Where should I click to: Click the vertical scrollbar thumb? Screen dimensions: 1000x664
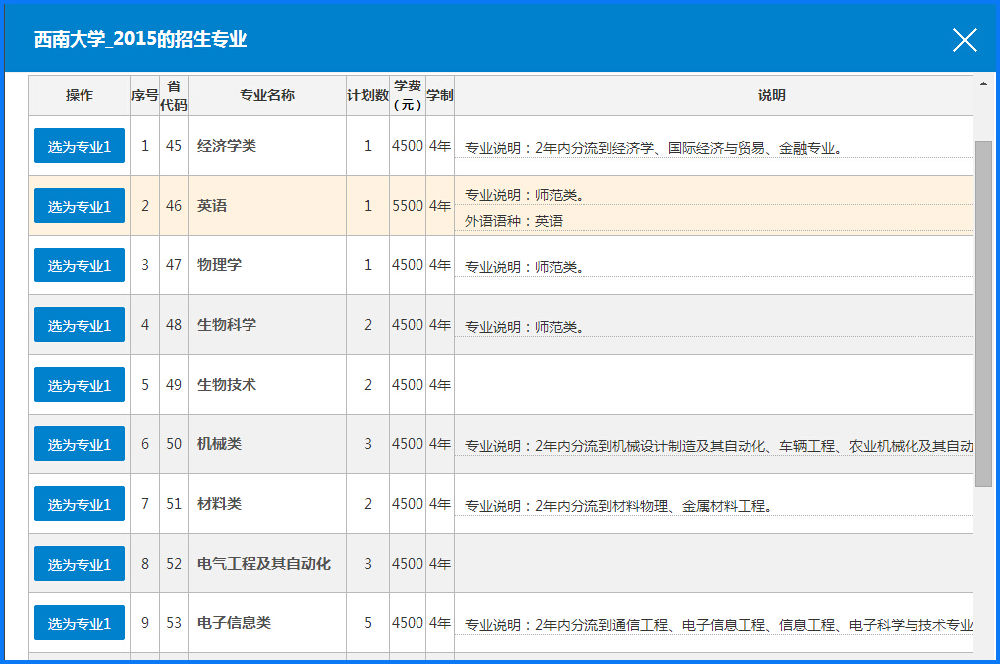pyautogui.click(x=983, y=312)
